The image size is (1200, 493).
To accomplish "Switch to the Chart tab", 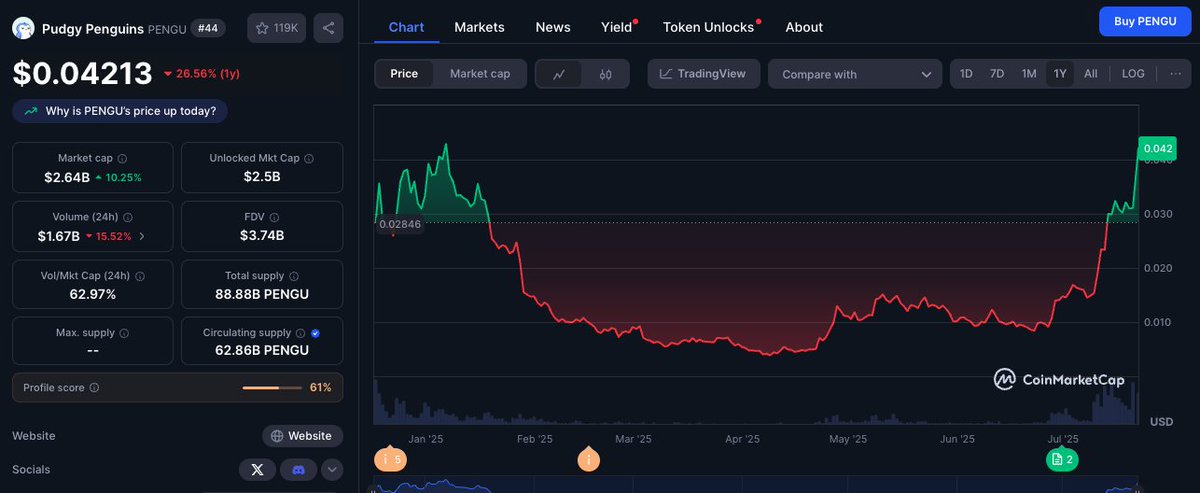I will coord(406,27).
